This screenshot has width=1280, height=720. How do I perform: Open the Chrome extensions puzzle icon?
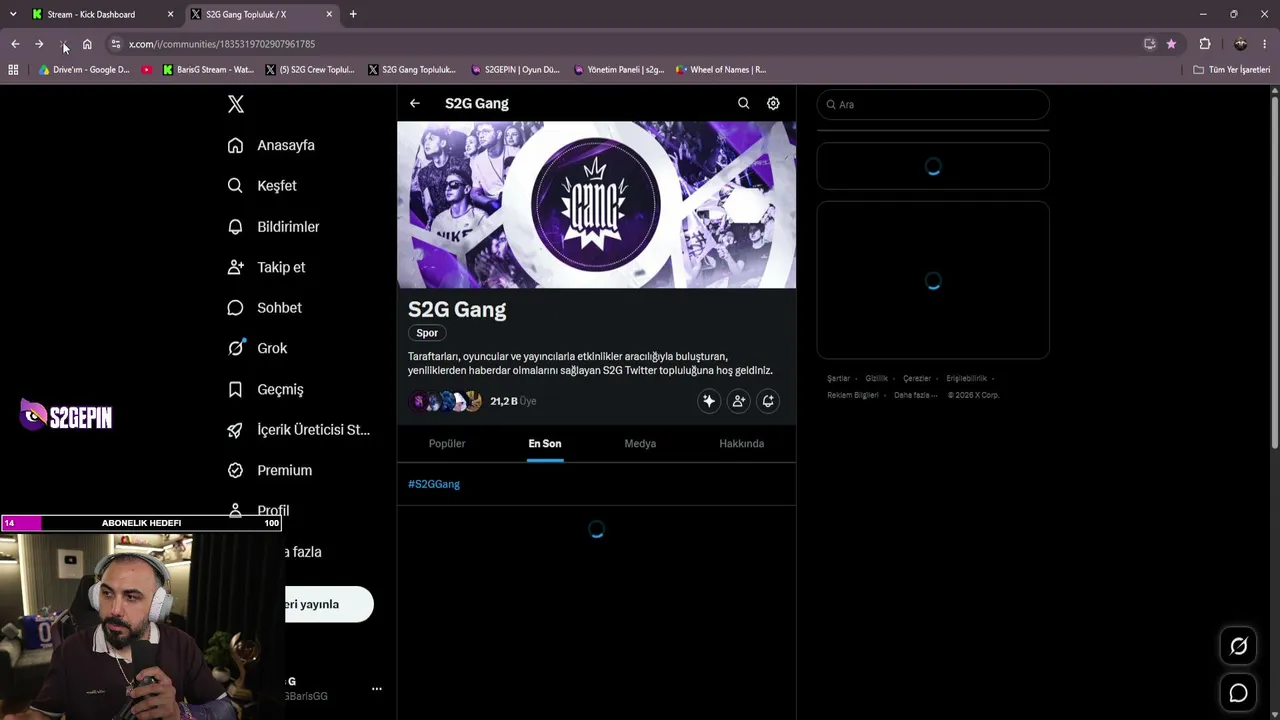click(x=1205, y=44)
